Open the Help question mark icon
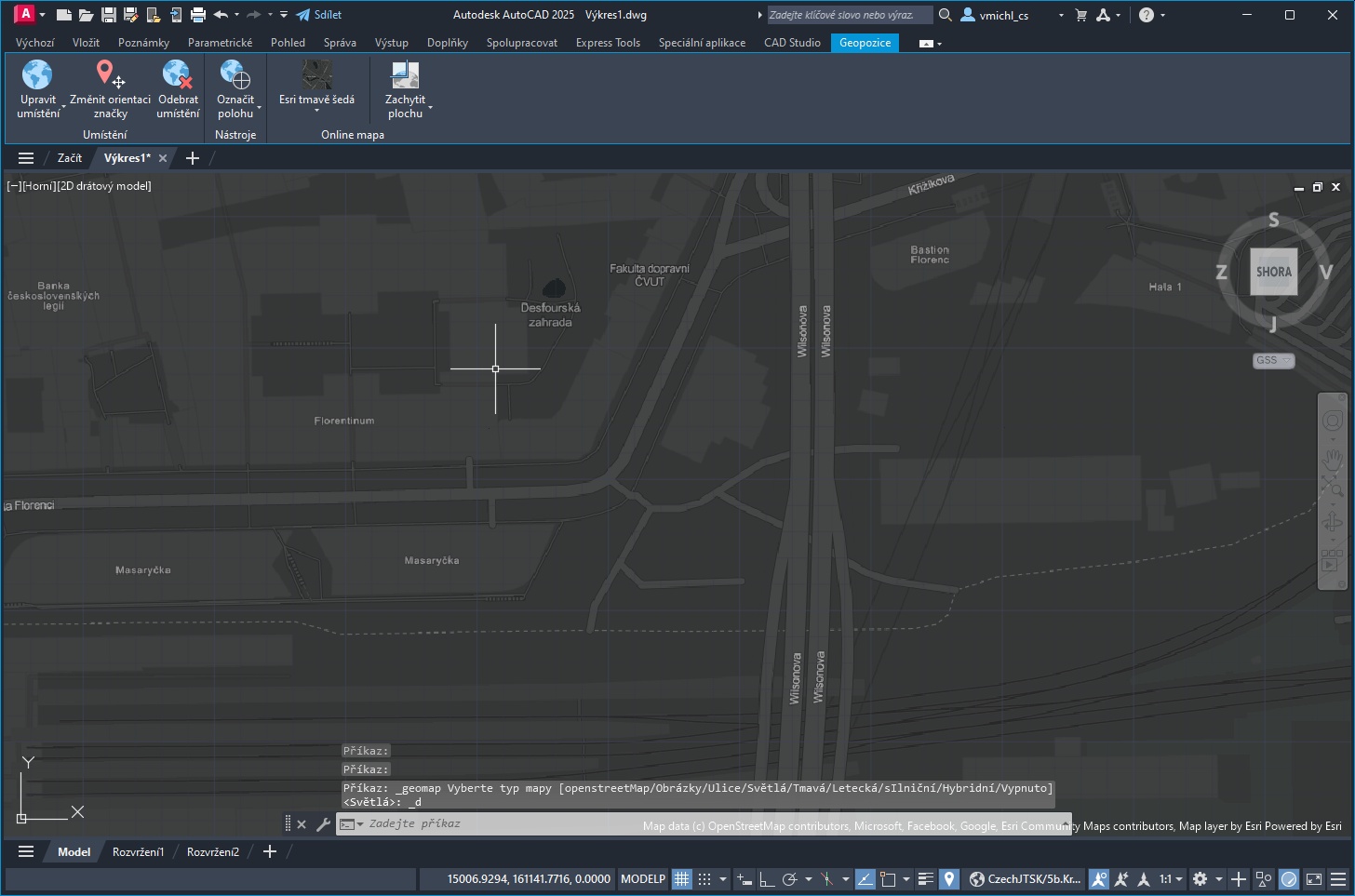 (1147, 15)
